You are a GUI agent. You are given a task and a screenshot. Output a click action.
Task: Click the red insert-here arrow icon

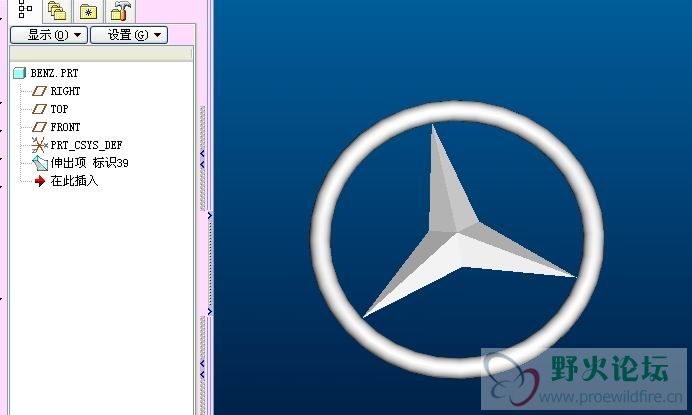pyautogui.click(x=40, y=181)
